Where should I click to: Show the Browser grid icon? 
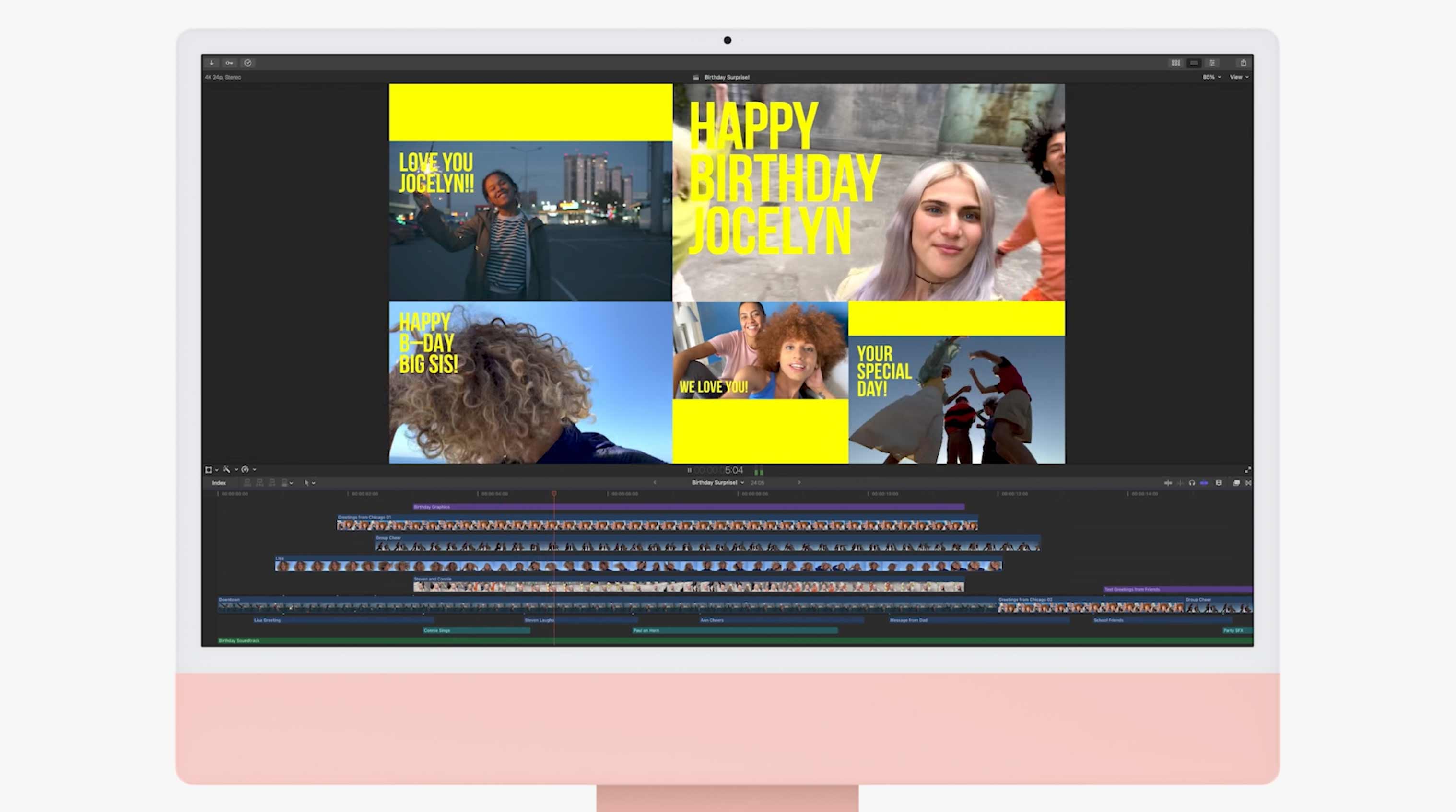(1175, 63)
